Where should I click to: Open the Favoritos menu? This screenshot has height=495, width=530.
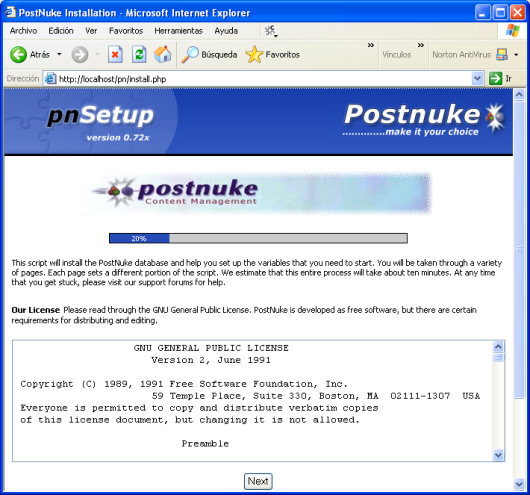126,31
